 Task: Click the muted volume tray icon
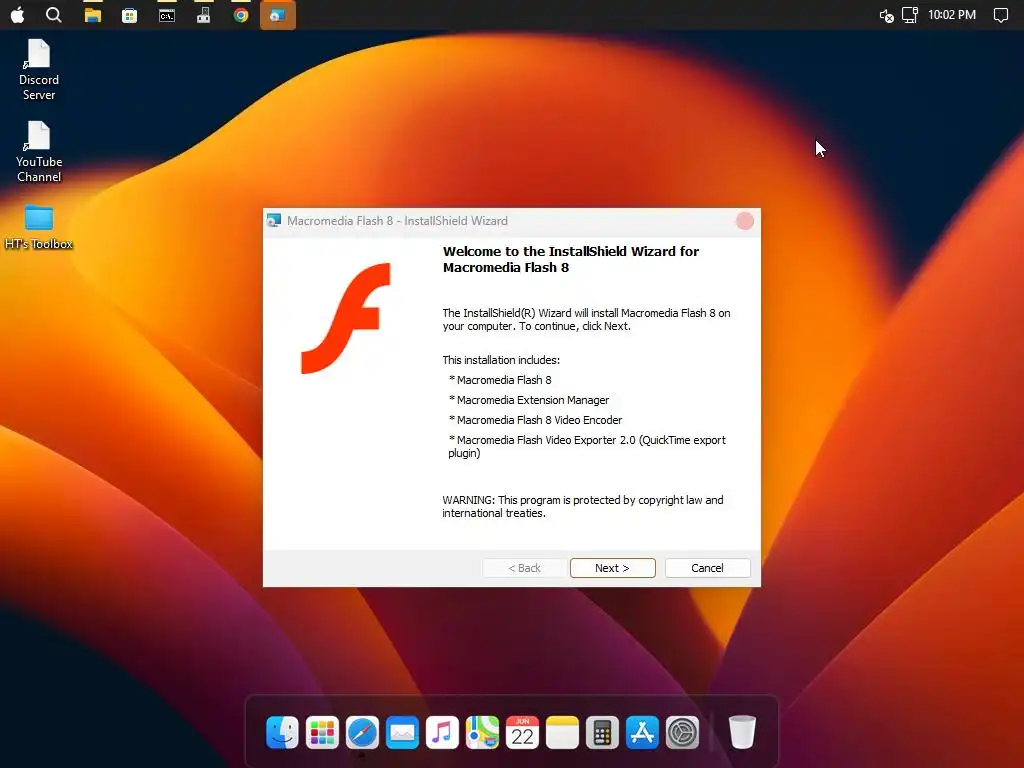pos(886,15)
